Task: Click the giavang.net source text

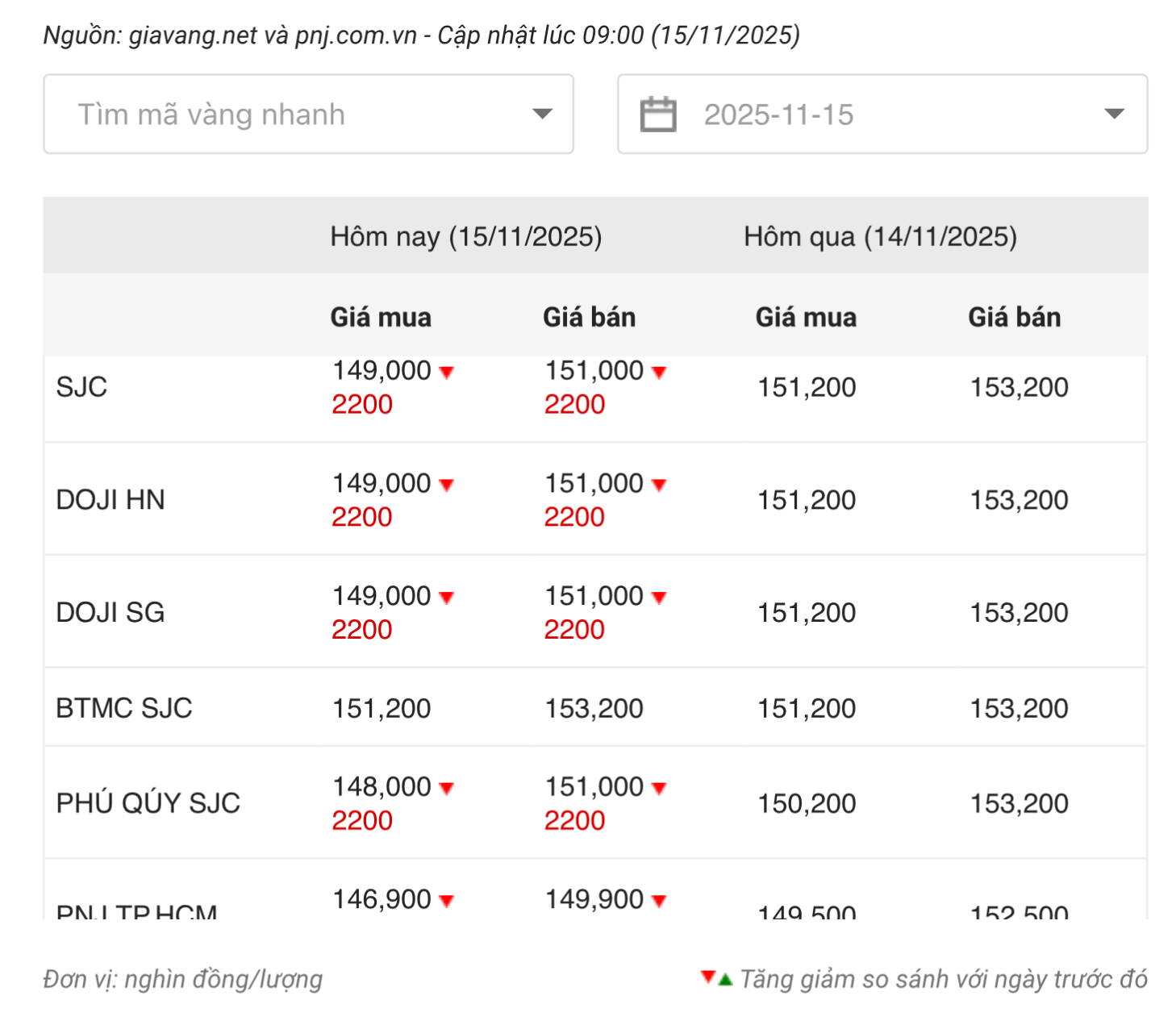Action: tap(193, 35)
